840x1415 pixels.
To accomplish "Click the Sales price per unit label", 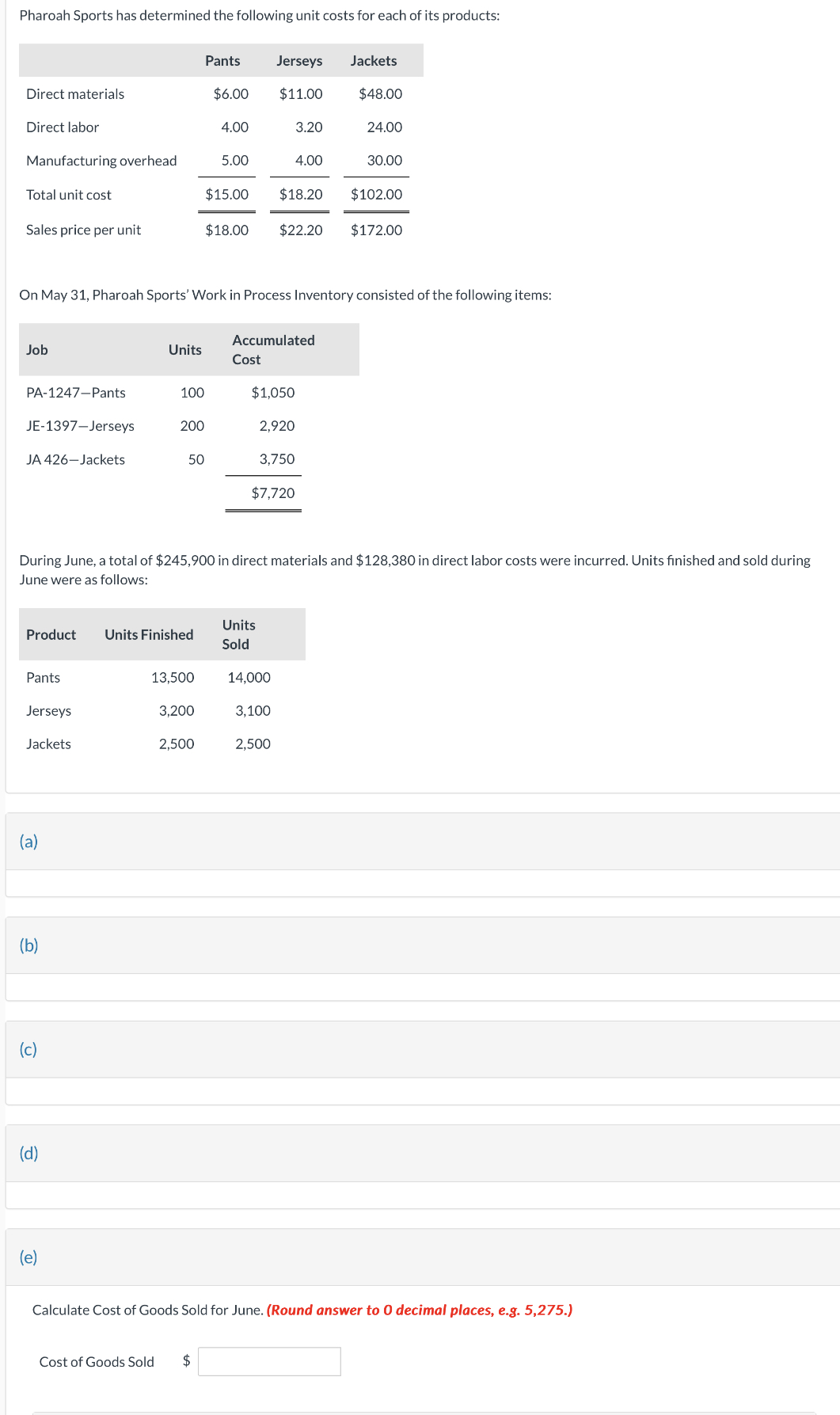I will (84, 230).
